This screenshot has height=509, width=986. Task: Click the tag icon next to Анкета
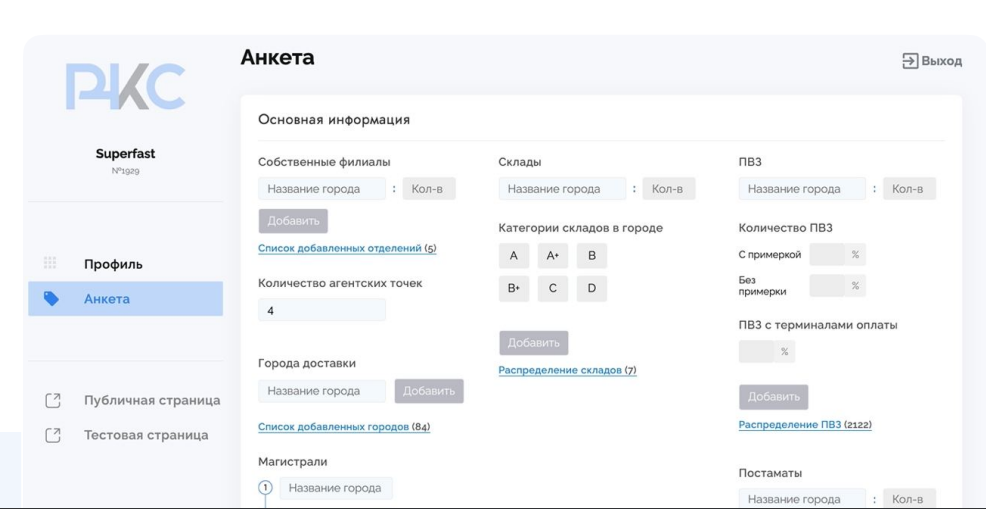point(51,298)
